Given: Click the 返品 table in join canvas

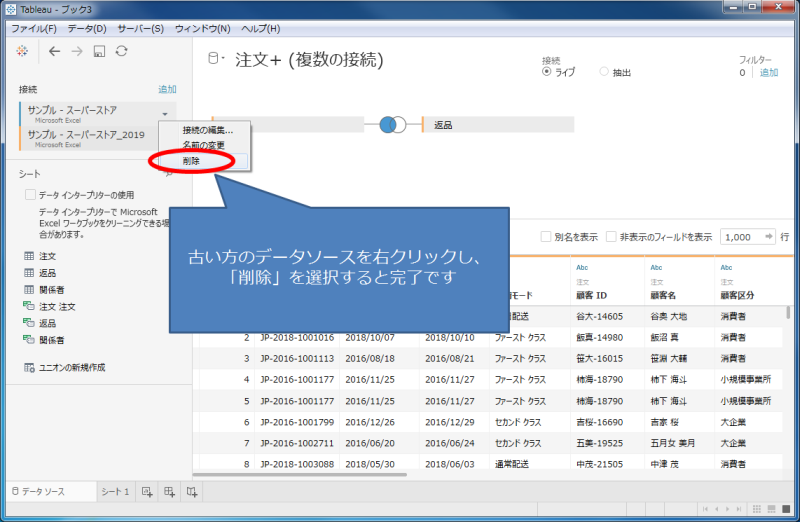Looking at the screenshot, I should tap(498, 125).
